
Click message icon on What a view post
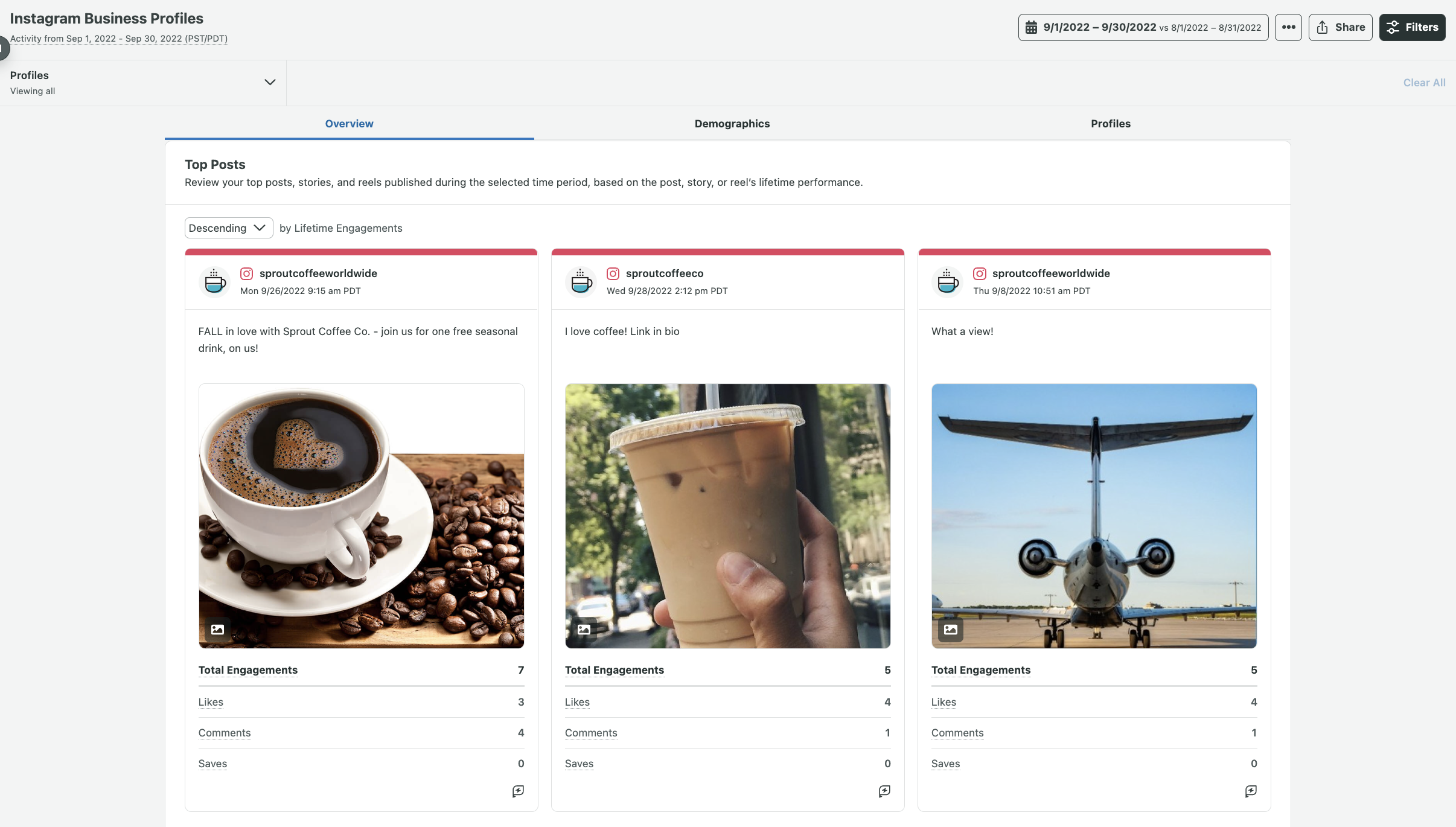pyautogui.click(x=1251, y=791)
